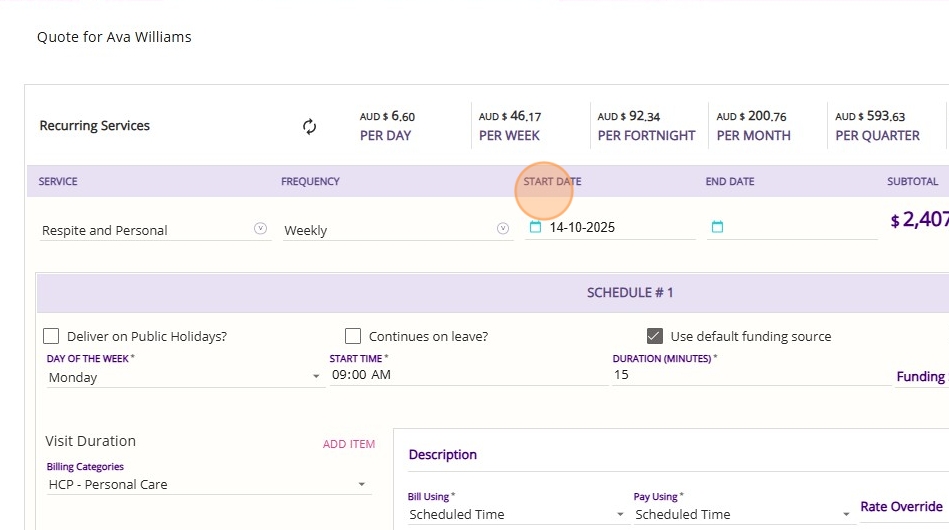This screenshot has width=949, height=530.
Task: Click the Add Item link
Action: (349, 444)
